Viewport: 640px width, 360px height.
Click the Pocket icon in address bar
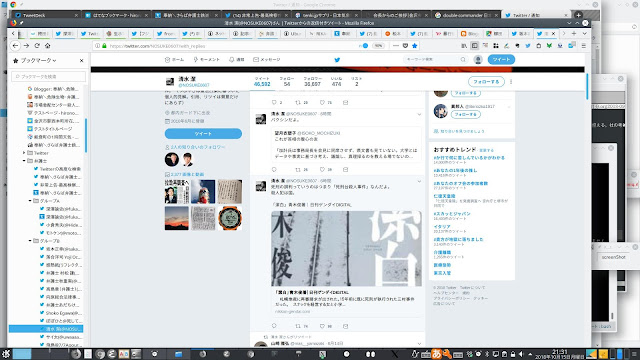(405, 46)
